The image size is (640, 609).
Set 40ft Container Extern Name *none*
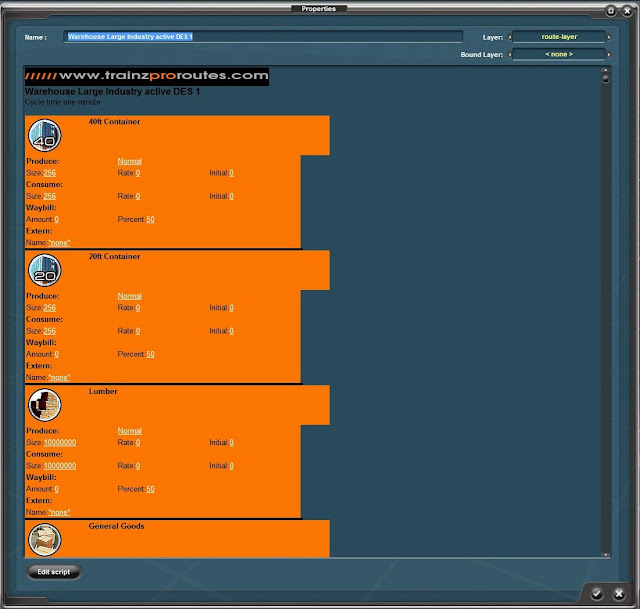click(x=59, y=242)
